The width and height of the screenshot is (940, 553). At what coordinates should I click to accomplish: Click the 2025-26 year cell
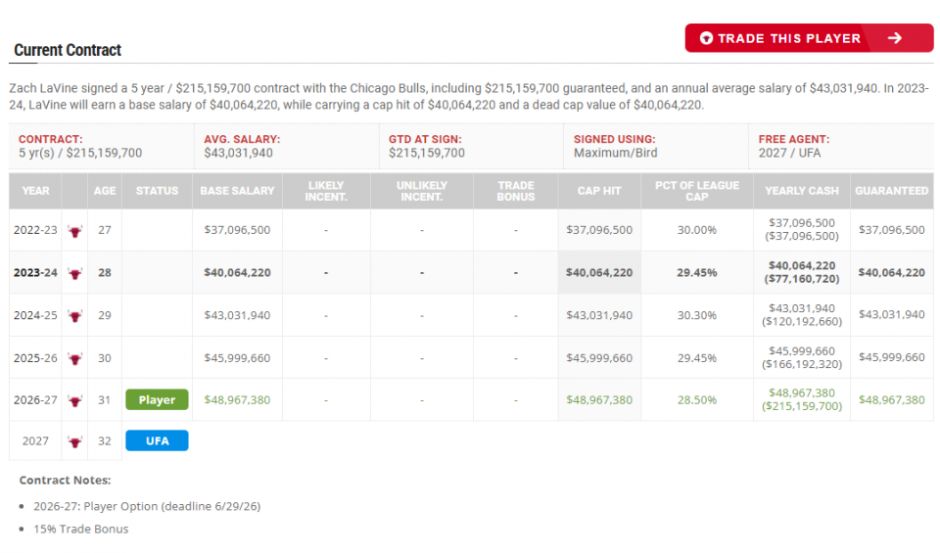pos(35,357)
